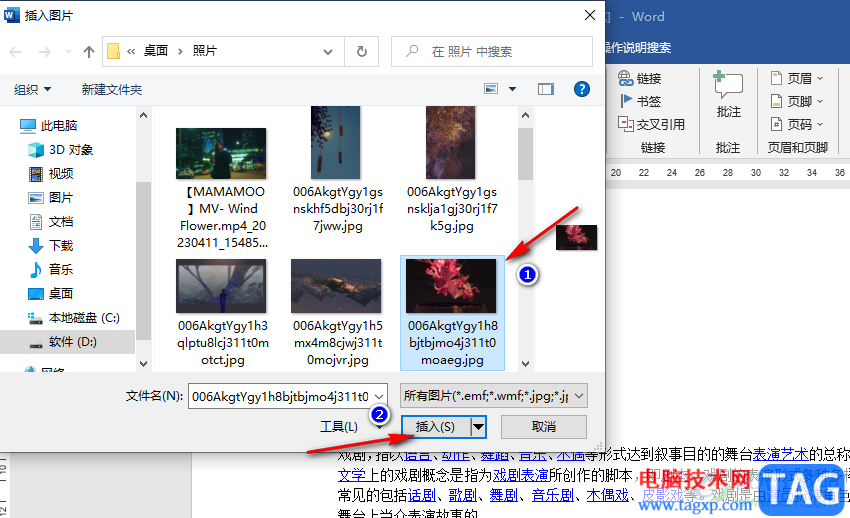Expand the 插入 button dropdown arrow
This screenshot has width=850, height=518.
(478, 427)
